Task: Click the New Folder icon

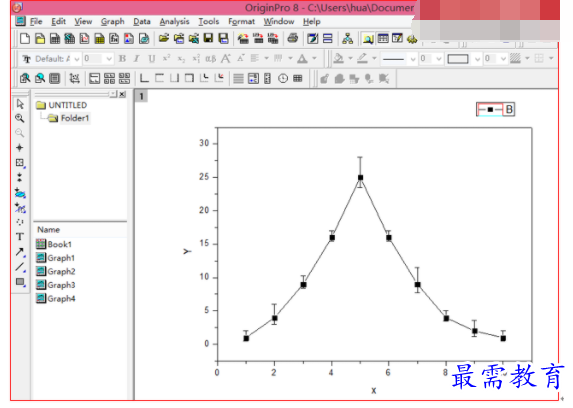Action: click(x=40, y=38)
